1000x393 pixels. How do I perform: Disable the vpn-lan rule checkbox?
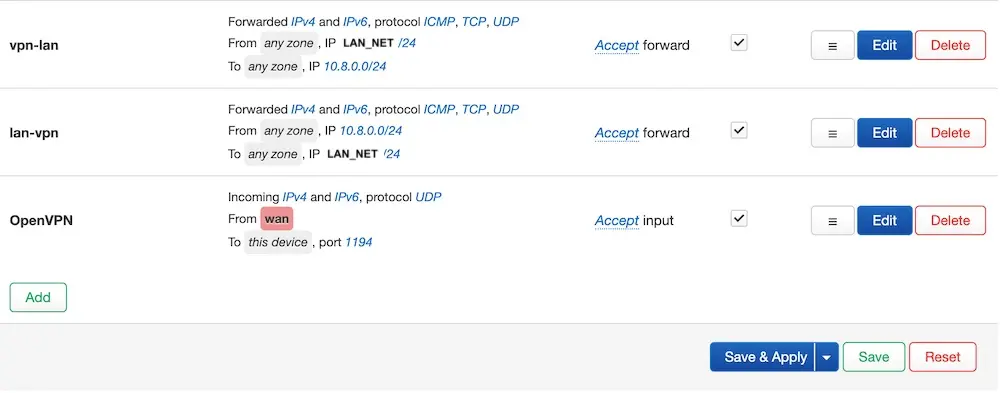click(739, 43)
